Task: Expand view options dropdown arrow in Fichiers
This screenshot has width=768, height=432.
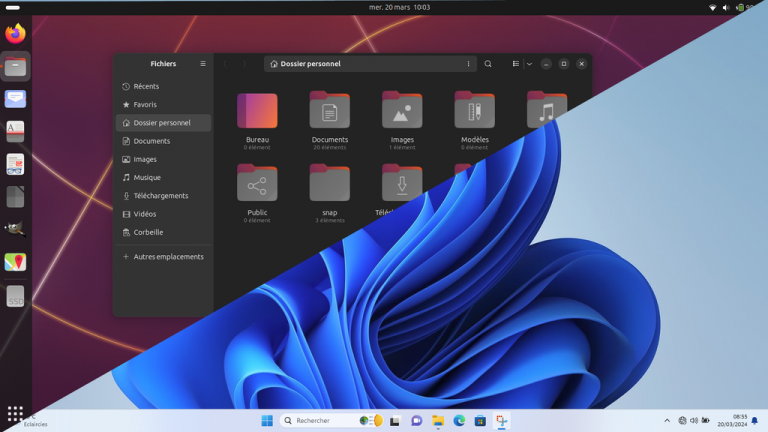Action: [x=529, y=64]
